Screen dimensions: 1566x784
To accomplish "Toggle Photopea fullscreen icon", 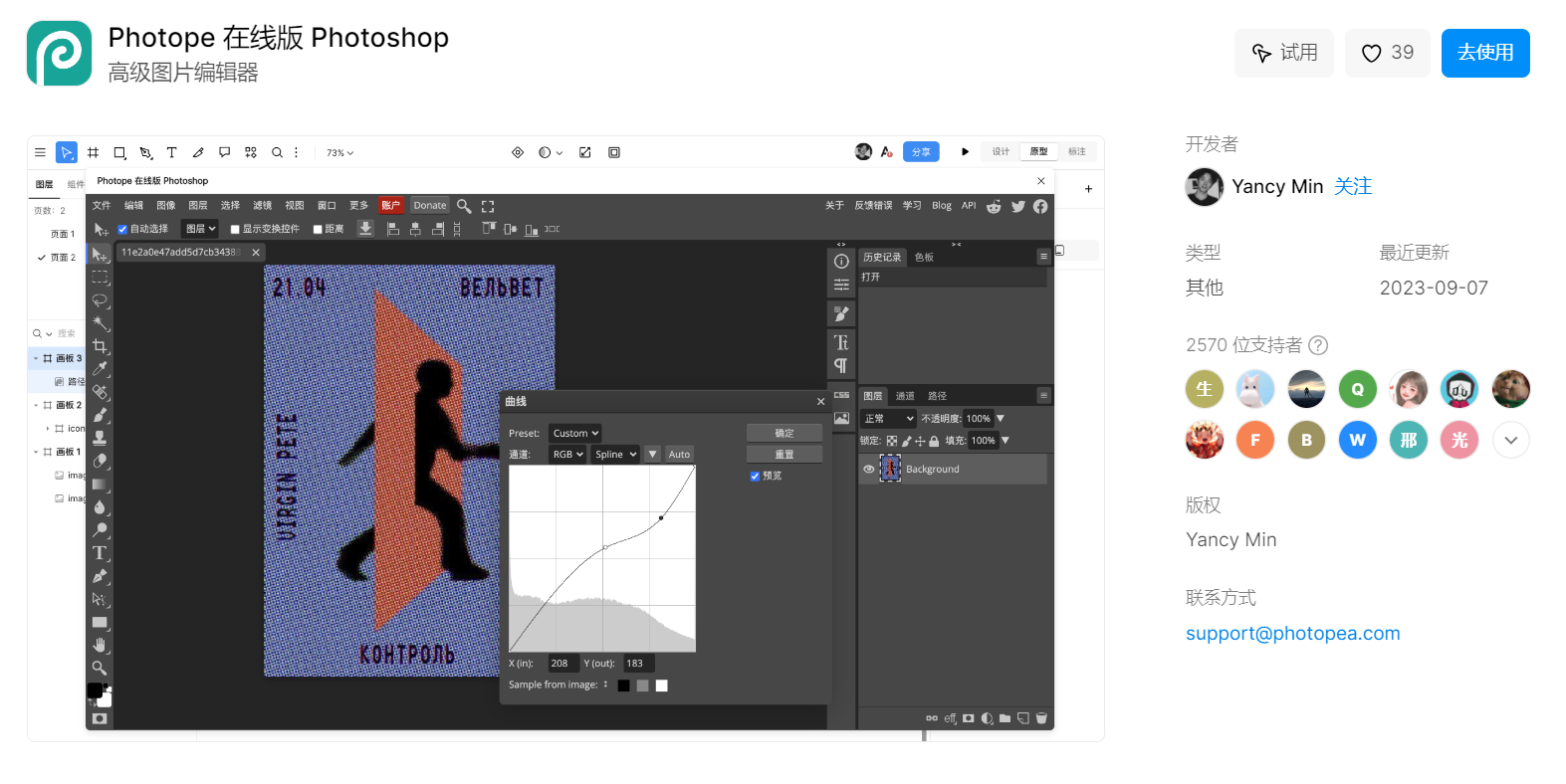I will 488,206.
